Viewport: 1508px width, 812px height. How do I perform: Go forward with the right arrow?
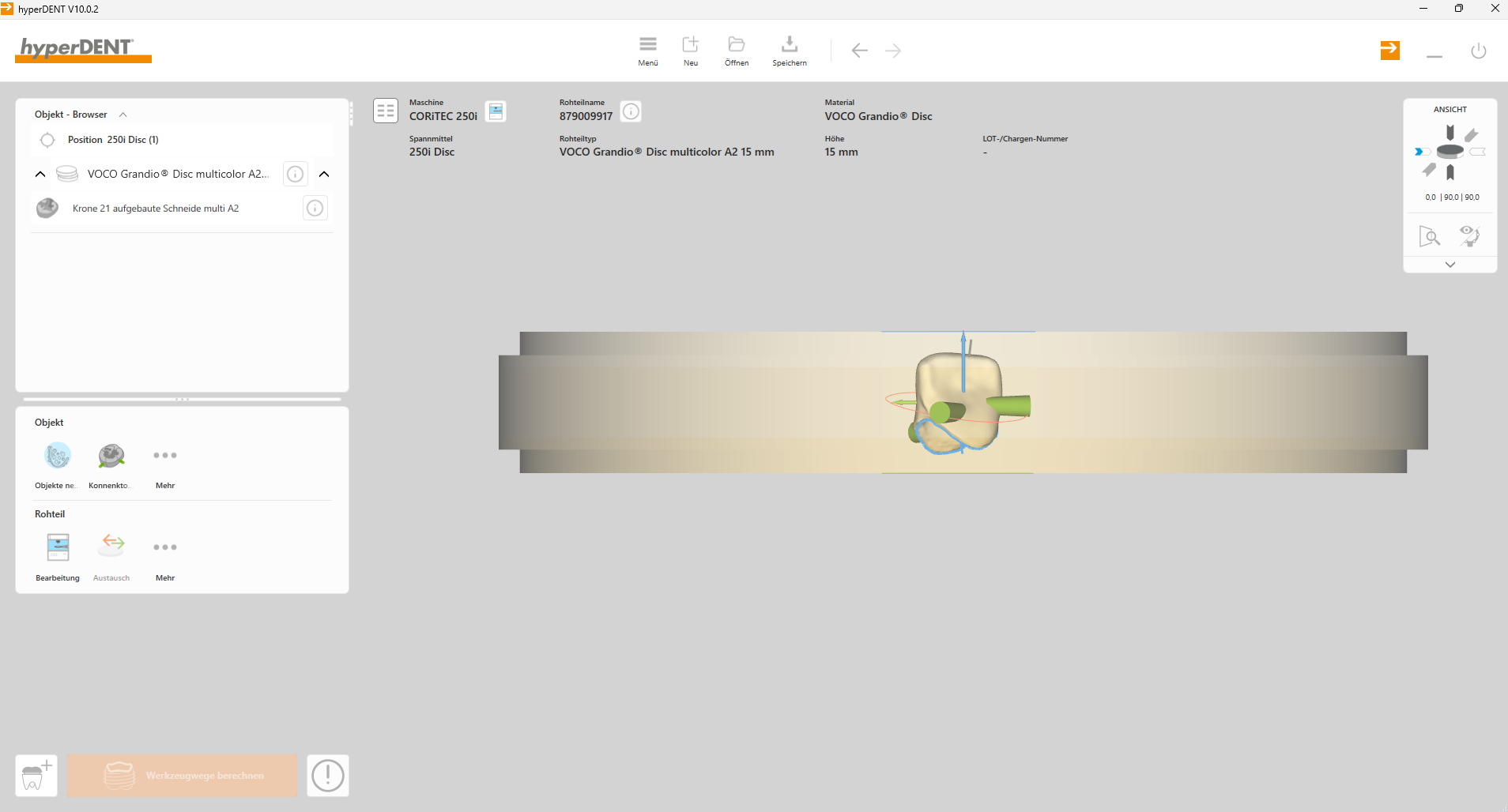pyautogui.click(x=893, y=51)
